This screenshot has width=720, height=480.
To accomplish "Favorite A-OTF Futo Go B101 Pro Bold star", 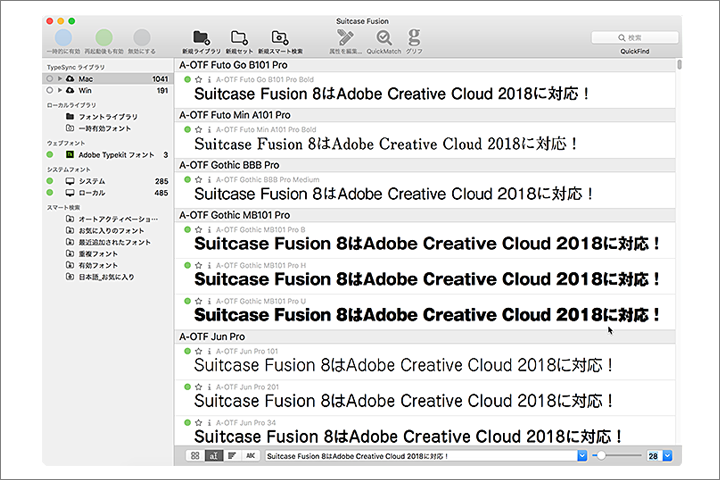I will pyautogui.click(x=198, y=79).
